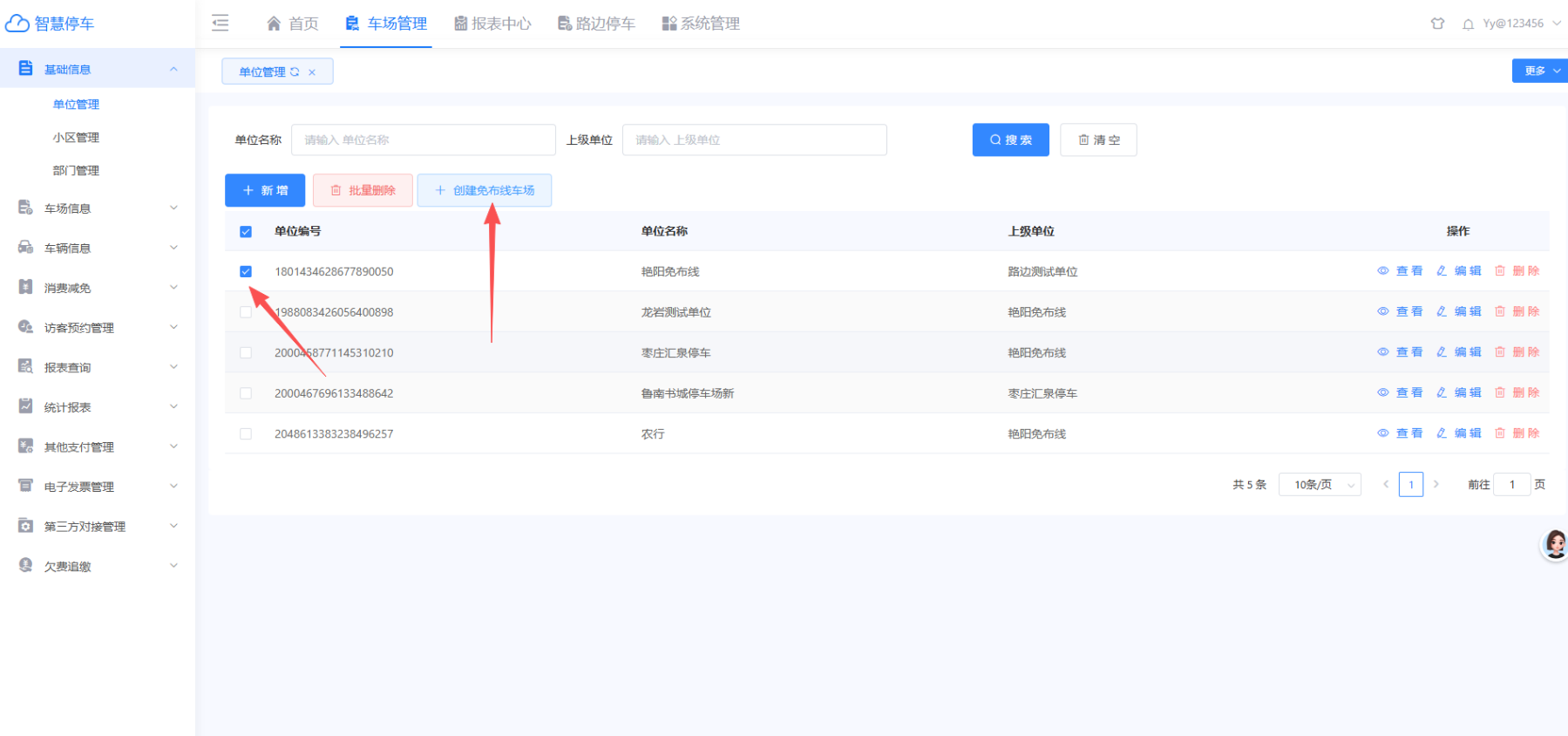This screenshot has height=736, width=1568.
Task: Click the previous page arrow
Action: click(1386, 485)
